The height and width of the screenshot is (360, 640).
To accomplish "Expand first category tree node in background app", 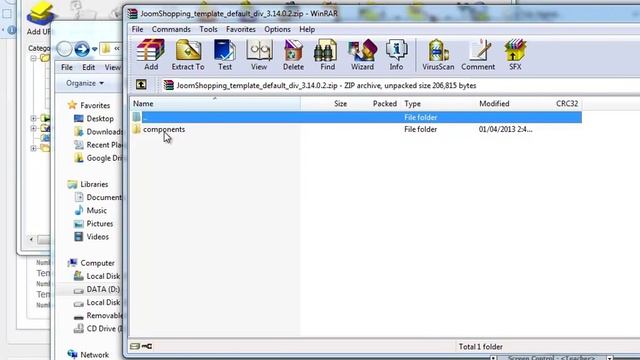I will coord(33,58).
